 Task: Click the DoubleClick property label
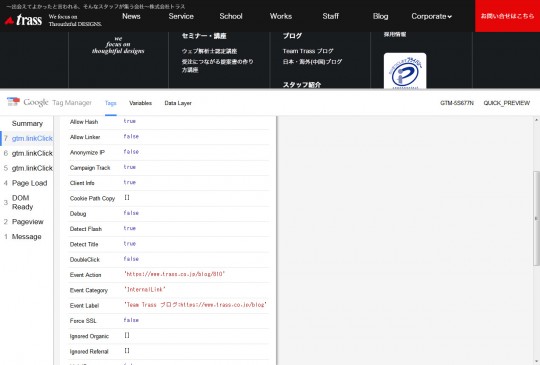click(85, 259)
